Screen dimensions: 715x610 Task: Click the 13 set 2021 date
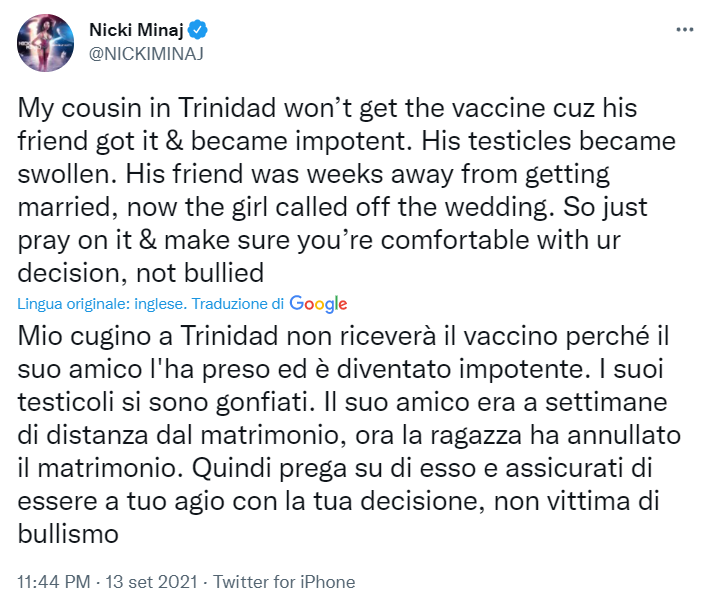point(151,582)
